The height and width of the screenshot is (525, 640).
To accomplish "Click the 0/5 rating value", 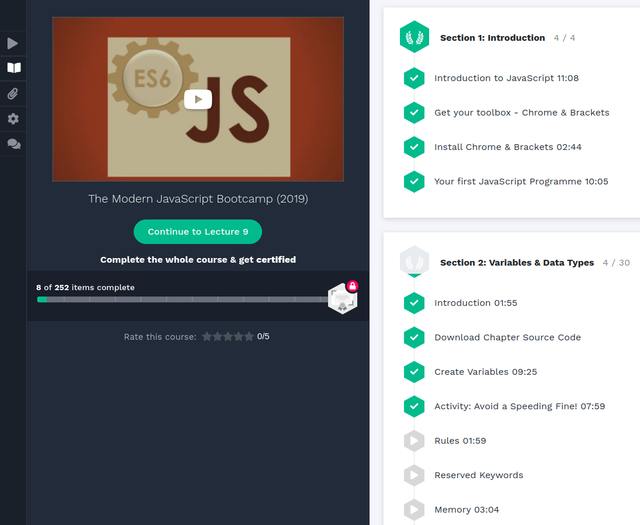I will [x=263, y=336].
